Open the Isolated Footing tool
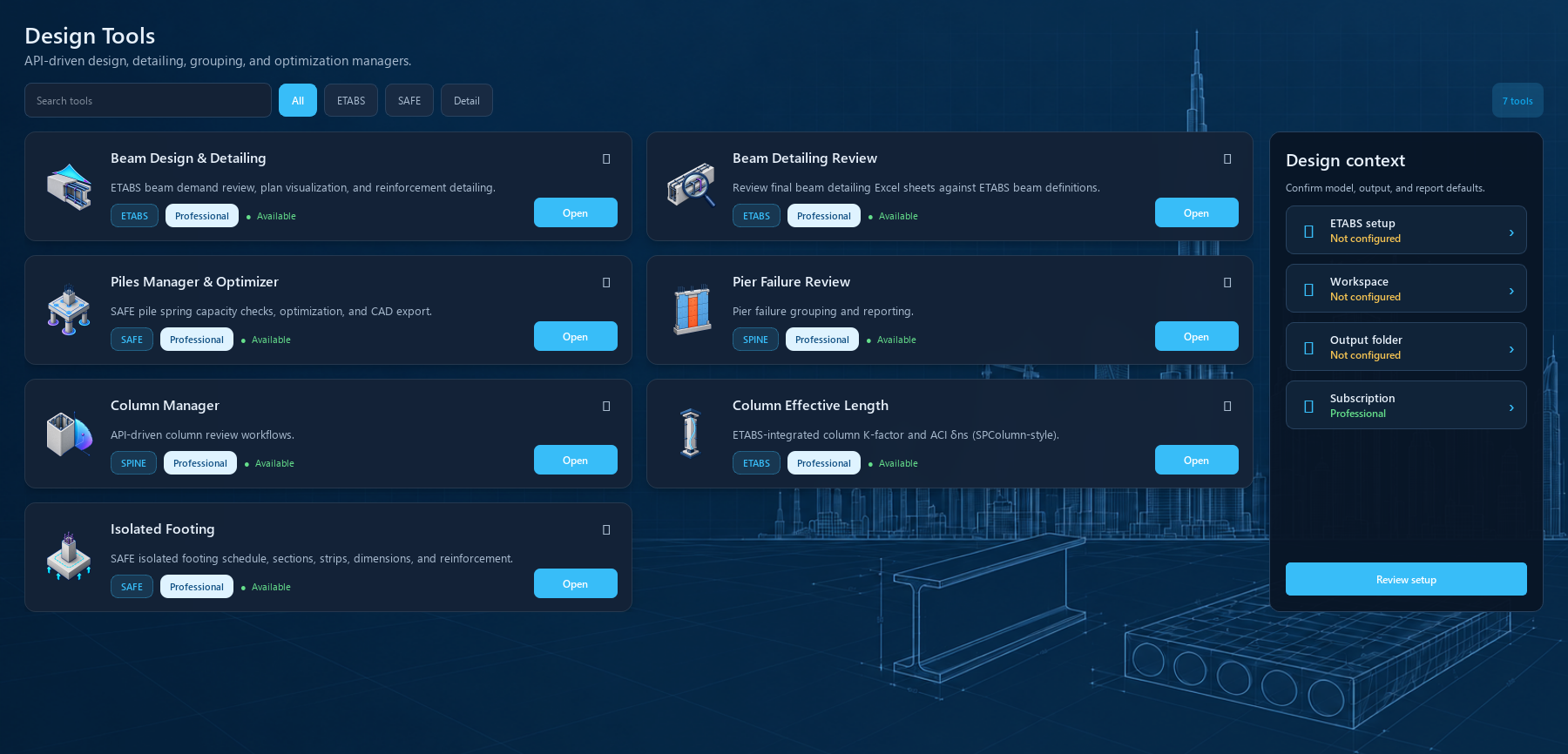The image size is (1568, 754). coord(576,583)
